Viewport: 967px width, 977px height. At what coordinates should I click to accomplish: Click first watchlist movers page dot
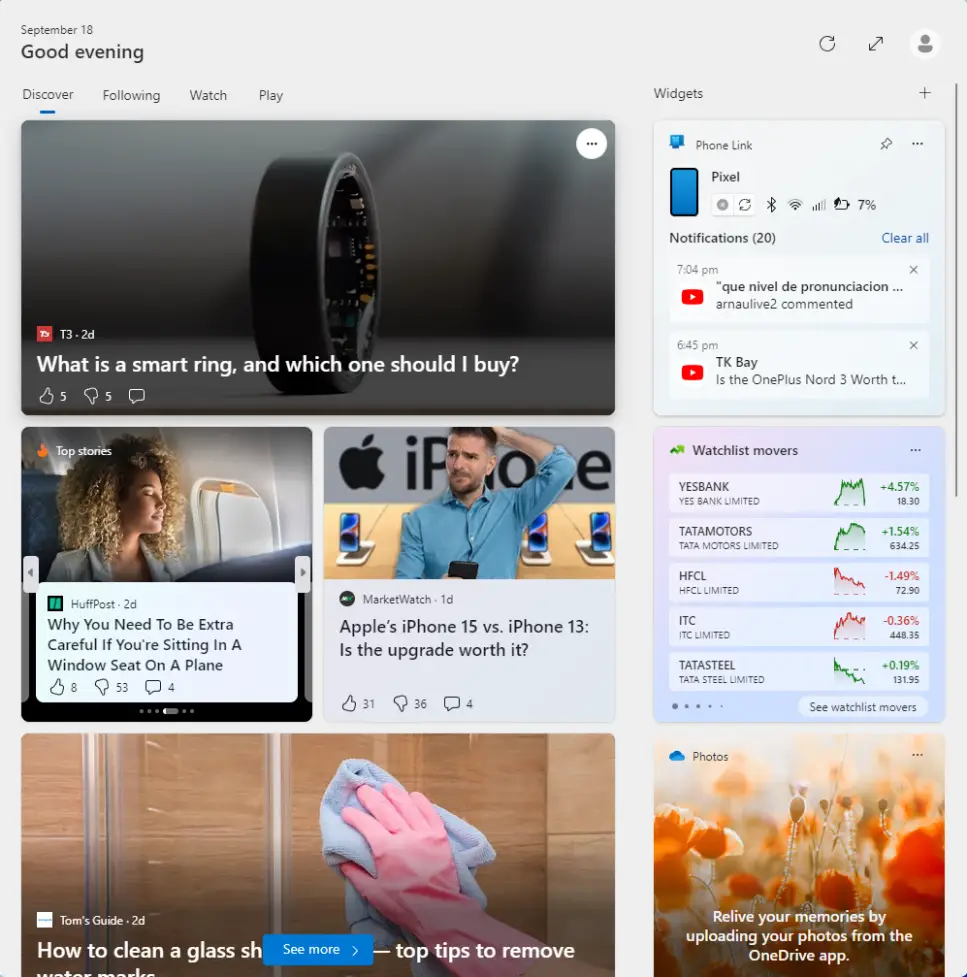tap(675, 706)
